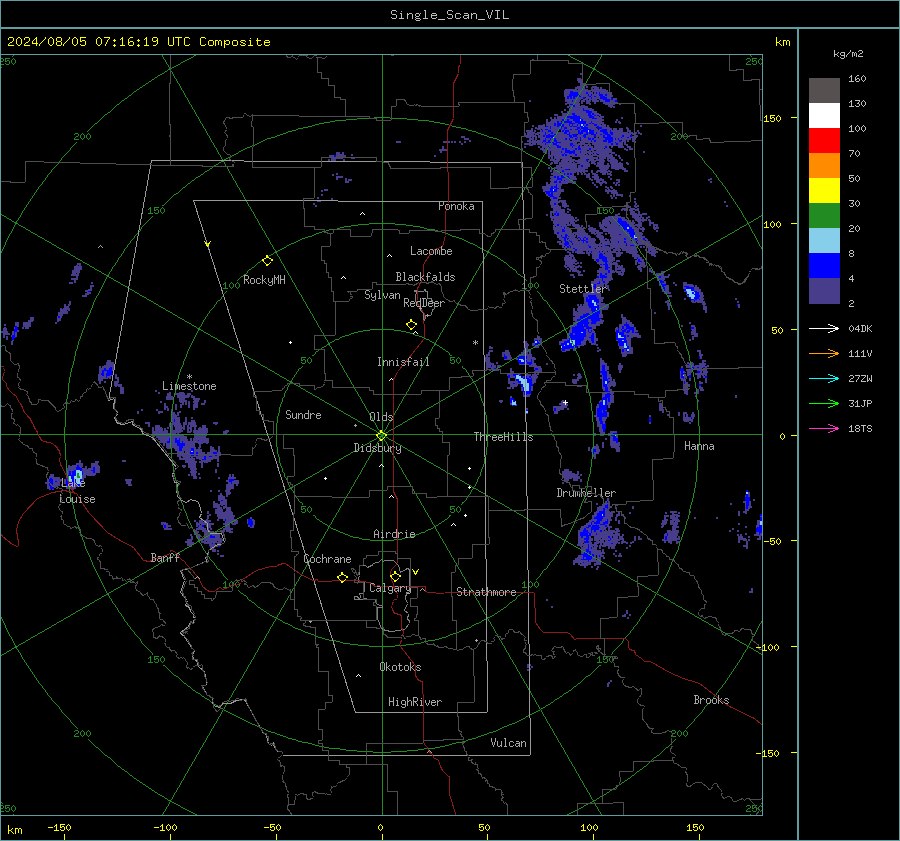900x841 pixels.
Task: Click the white 04DK arrow legend icon
Action: coord(824,329)
